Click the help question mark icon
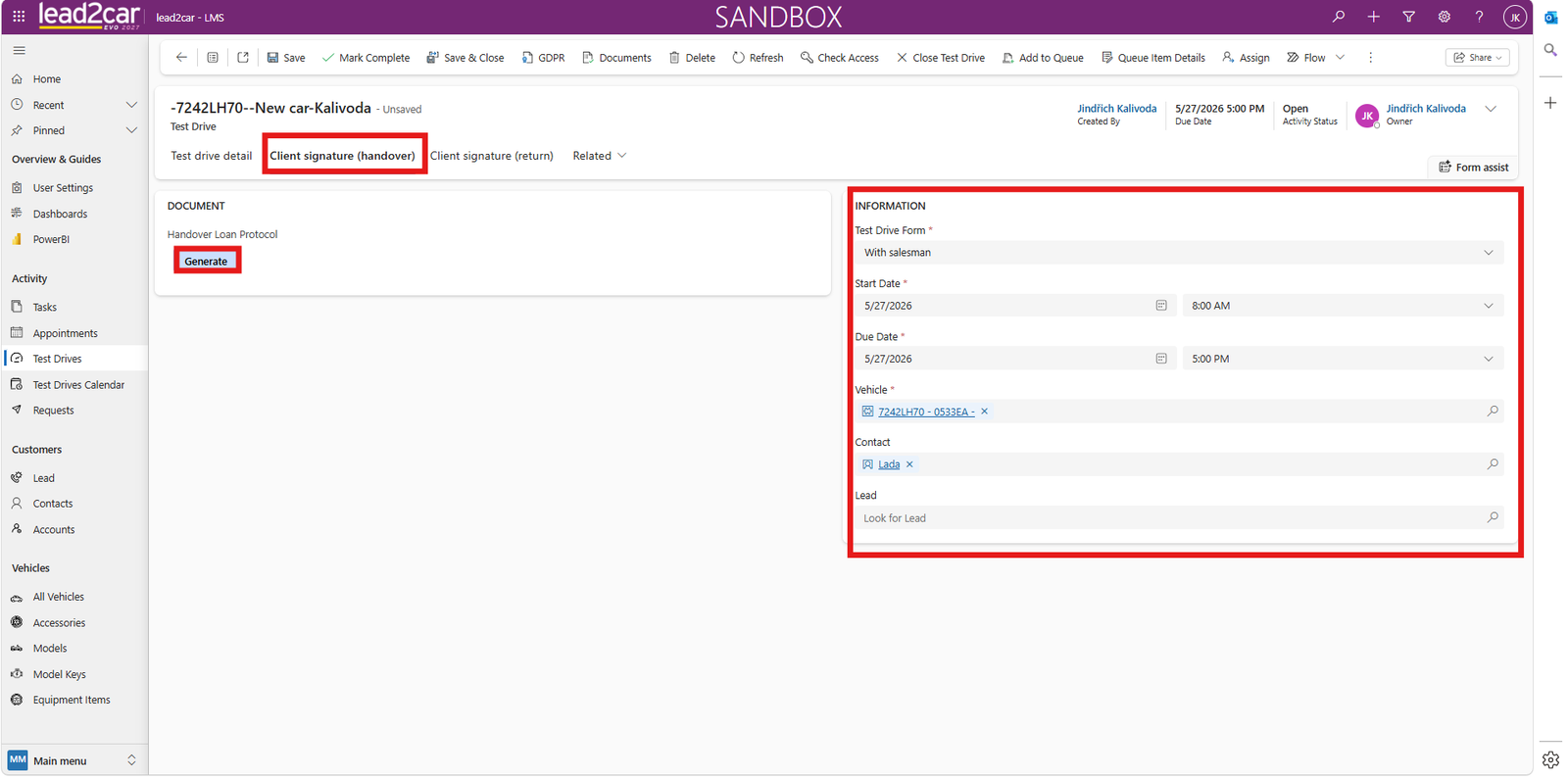The height and width of the screenshot is (778, 1568). pyautogui.click(x=1480, y=17)
